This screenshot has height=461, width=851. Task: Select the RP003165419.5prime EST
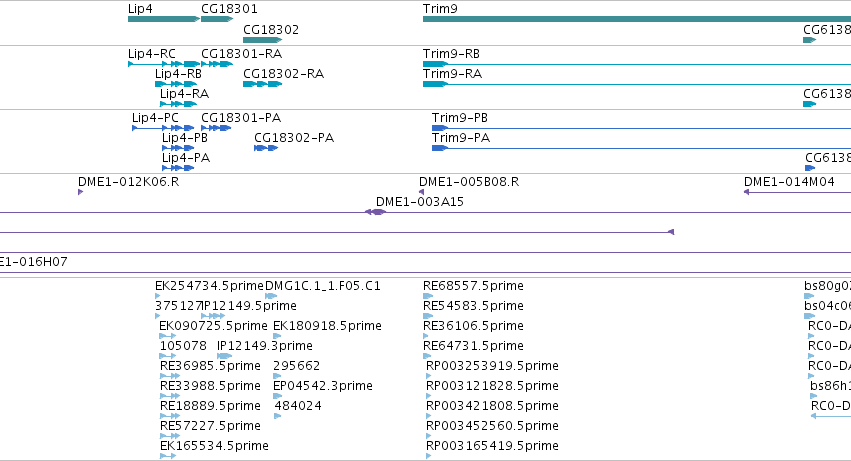tap(429, 456)
